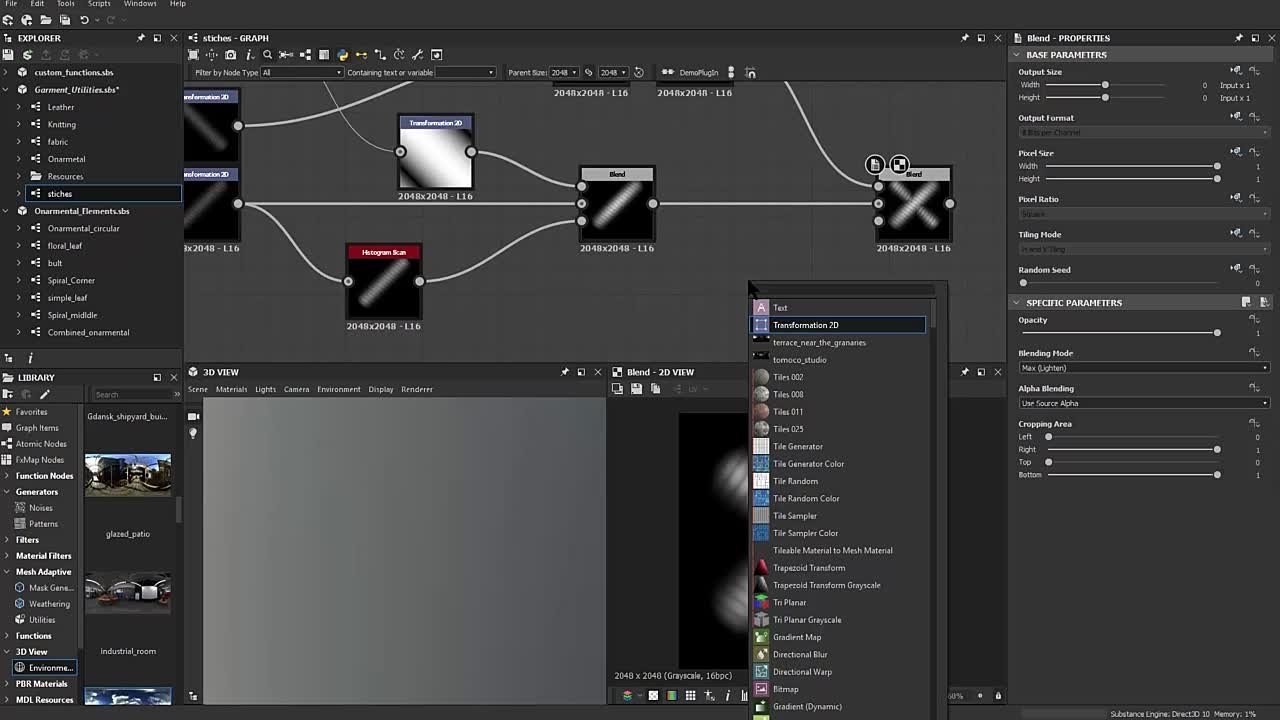Select Tile Generator in the node list
This screenshot has height=720, width=1280.
point(797,447)
